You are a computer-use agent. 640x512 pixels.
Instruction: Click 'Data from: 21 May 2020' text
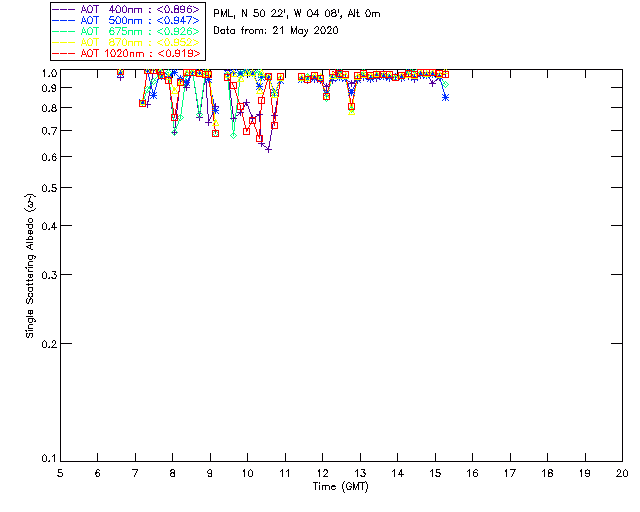click(x=276, y=31)
